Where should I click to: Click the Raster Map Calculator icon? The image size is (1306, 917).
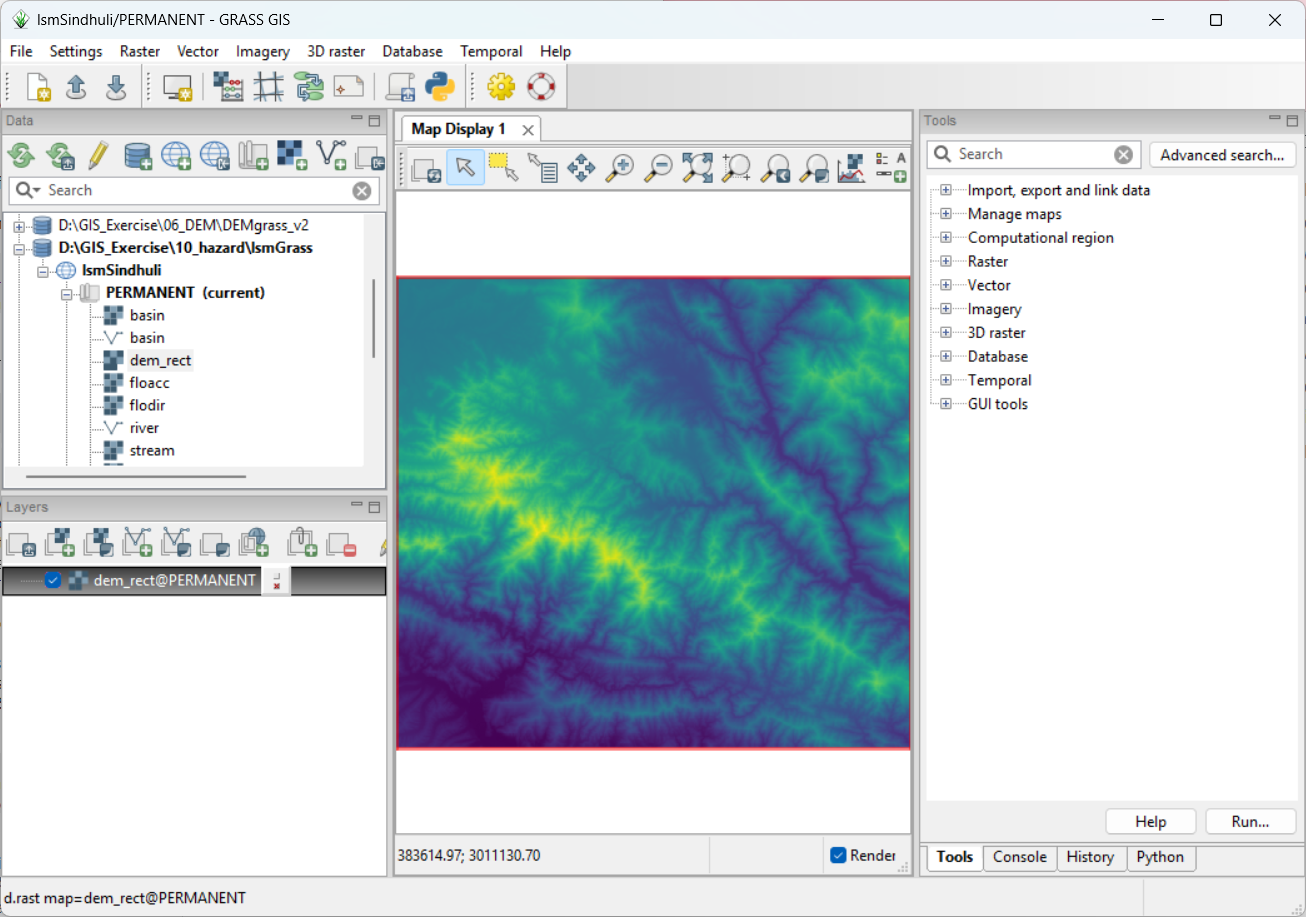(229, 87)
